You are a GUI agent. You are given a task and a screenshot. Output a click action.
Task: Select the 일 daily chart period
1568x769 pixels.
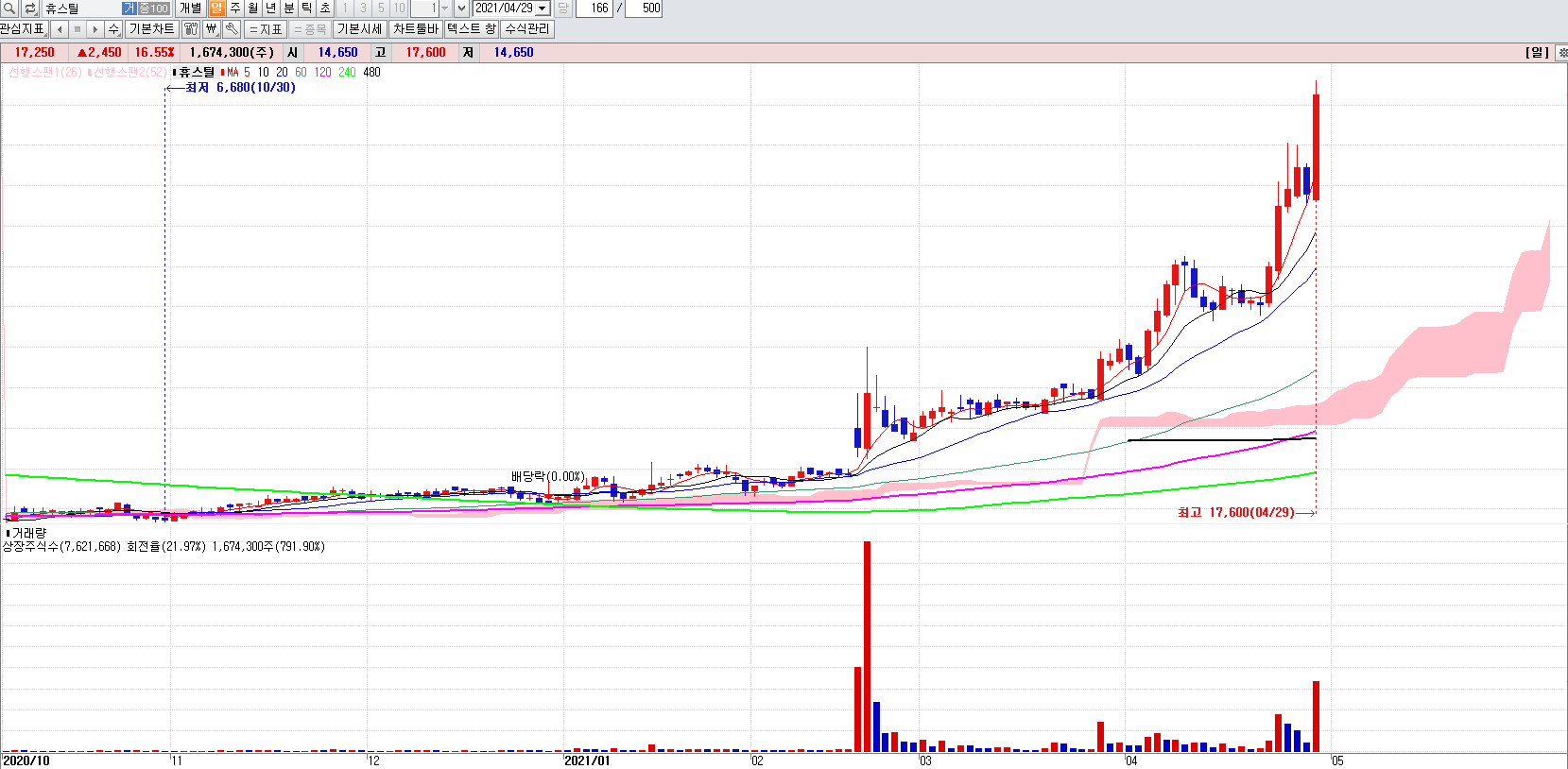[x=216, y=9]
